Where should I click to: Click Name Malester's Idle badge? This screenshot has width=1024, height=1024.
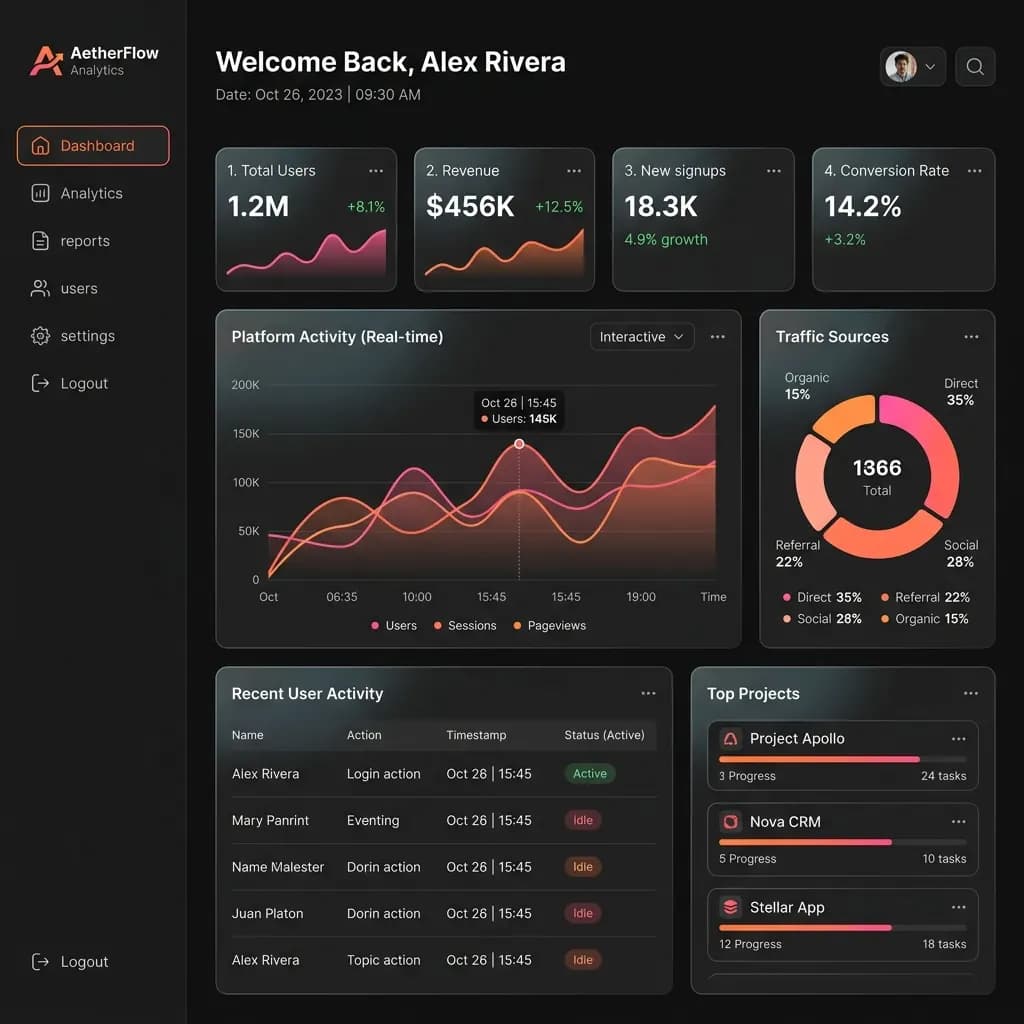583,867
